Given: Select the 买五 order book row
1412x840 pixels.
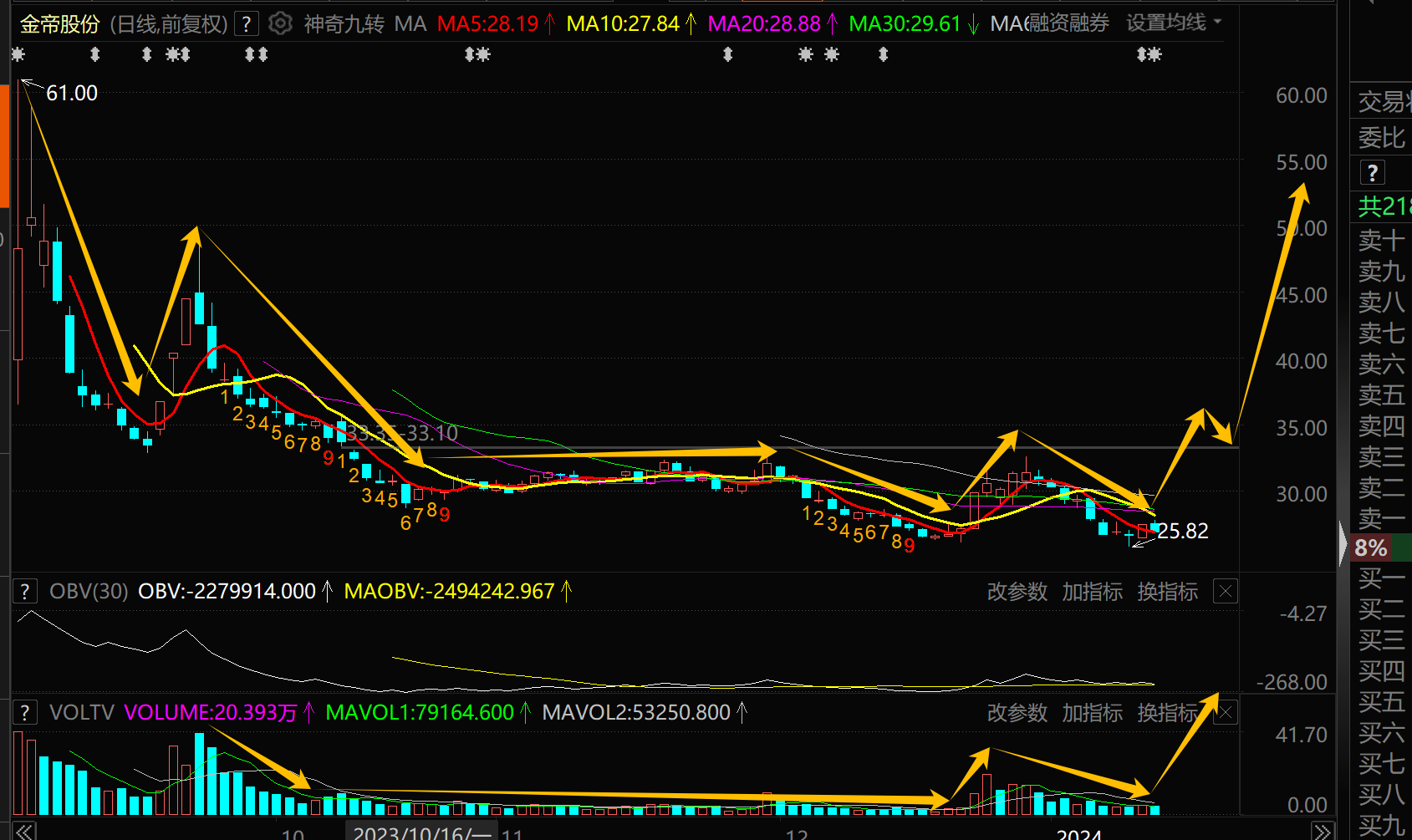Looking at the screenshot, I should 1381,701.
